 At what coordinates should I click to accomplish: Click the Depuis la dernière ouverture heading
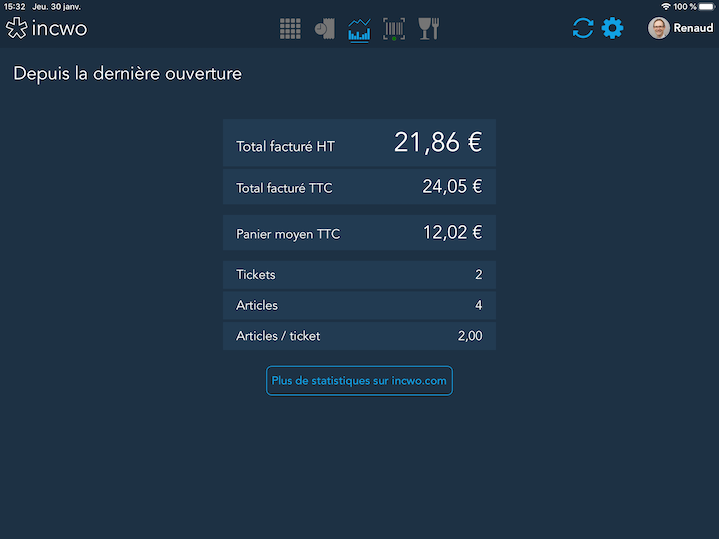click(x=127, y=74)
